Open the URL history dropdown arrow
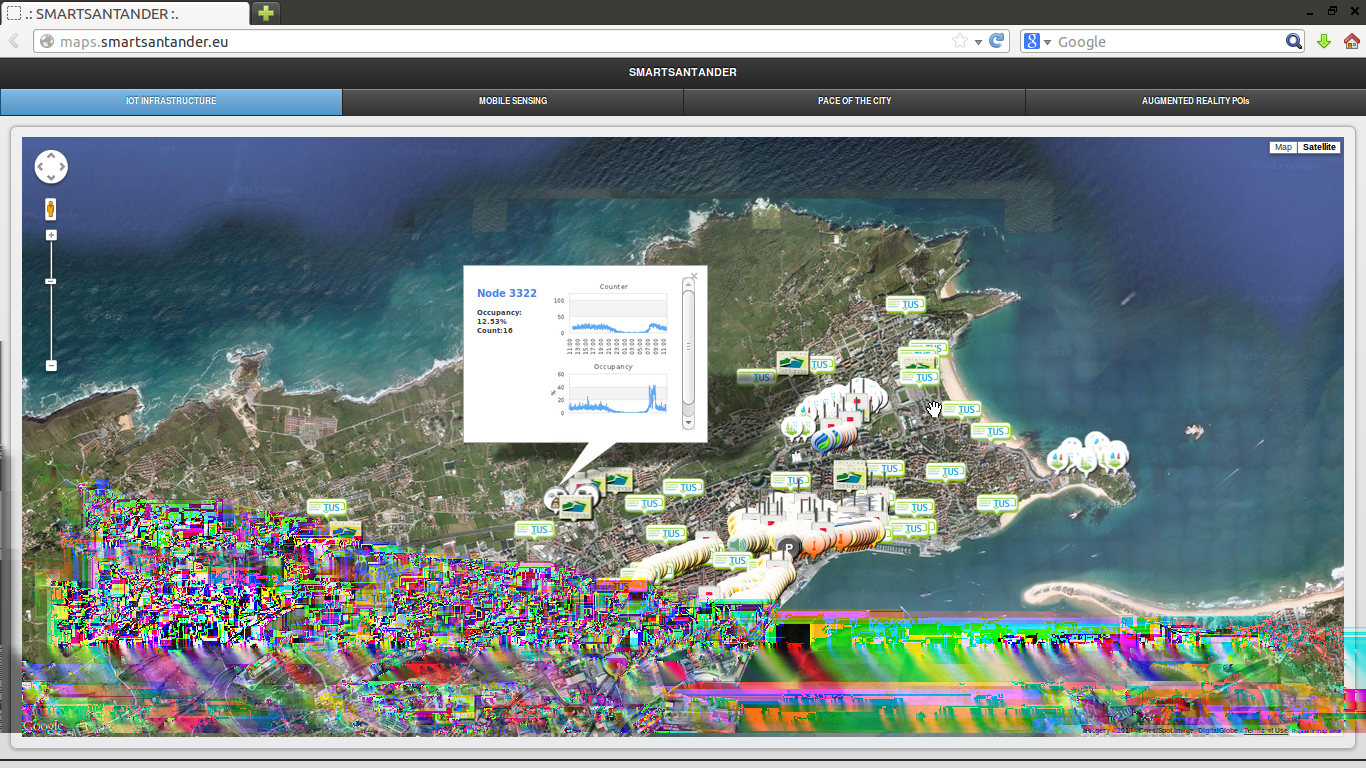Image resolution: width=1366 pixels, height=768 pixels. pos(978,42)
